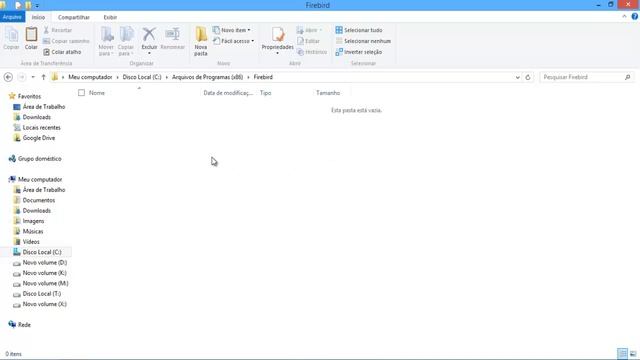Toggle the select-all checkbox in header
Screen dimensions: 640x360
point(81,93)
